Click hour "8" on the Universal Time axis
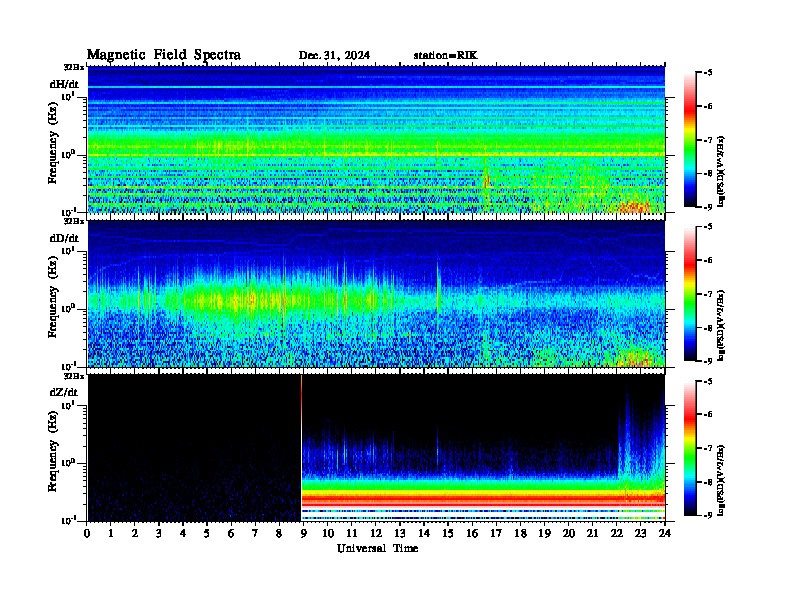This screenshot has width=792, height=612. coord(279,534)
